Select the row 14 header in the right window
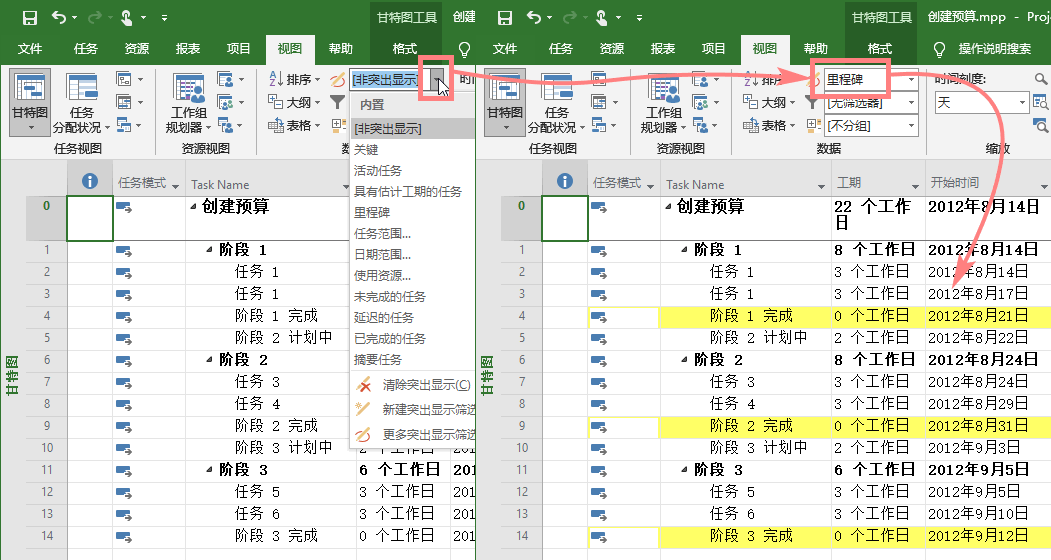Image resolution: width=1051 pixels, height=560 pixels. (522, 535)
